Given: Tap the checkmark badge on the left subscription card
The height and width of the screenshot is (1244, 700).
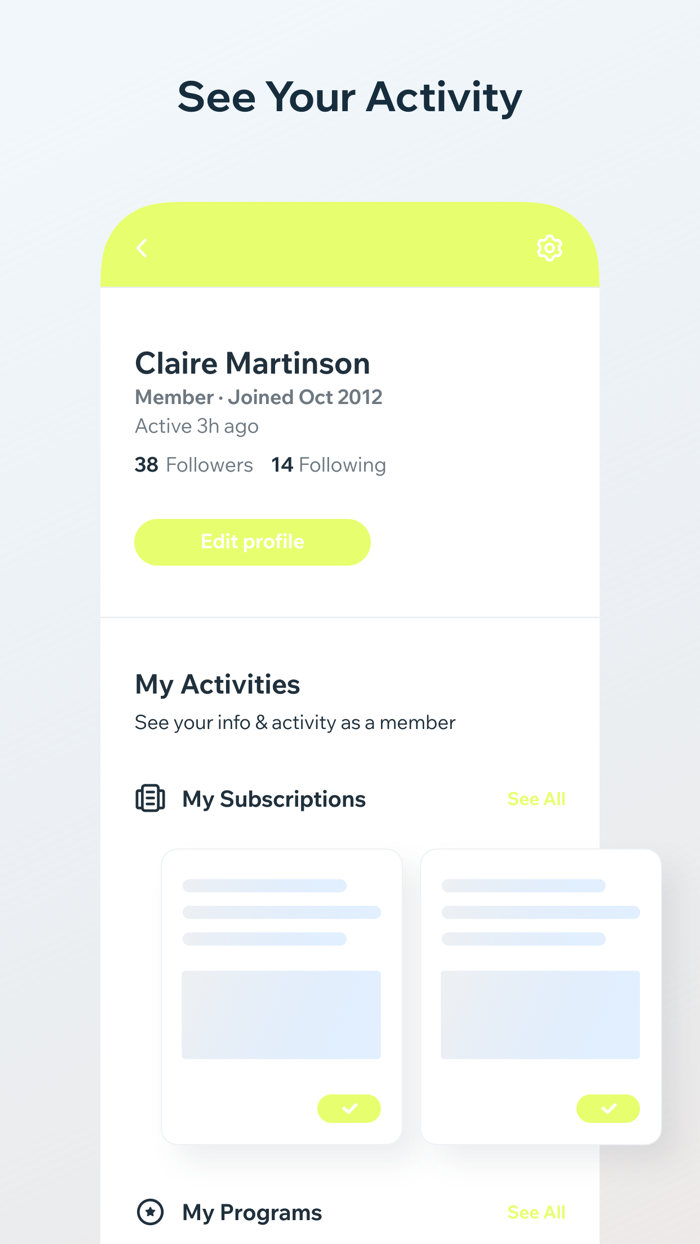Looking at the screenshot, I should (x=349, y=1109).
